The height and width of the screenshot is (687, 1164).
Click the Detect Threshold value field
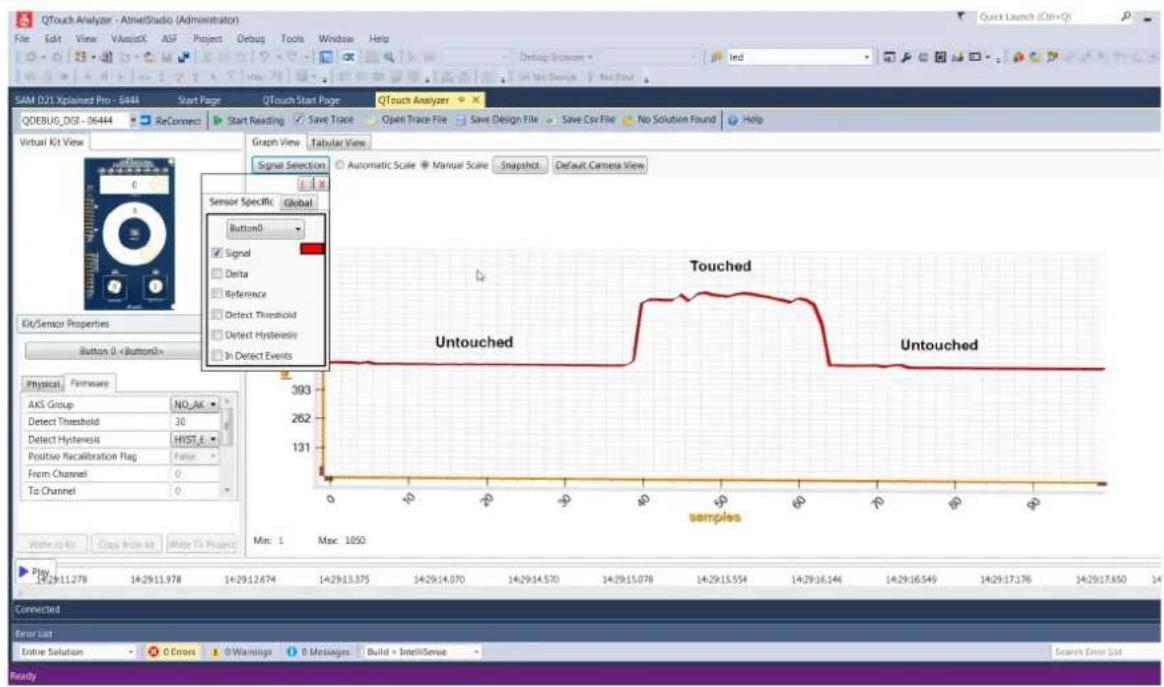point(195,422)
